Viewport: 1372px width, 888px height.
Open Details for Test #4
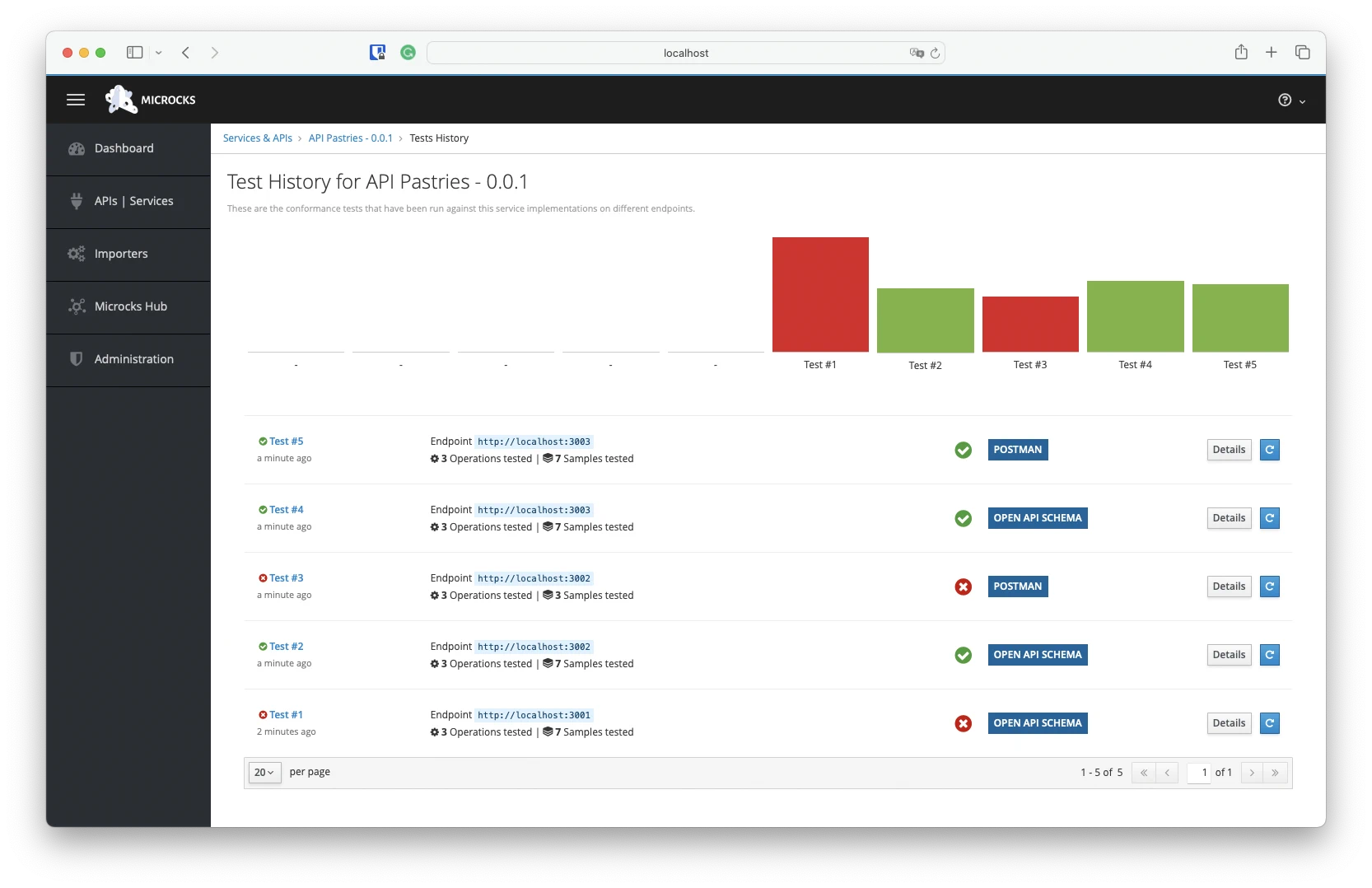coord(1228,518)
